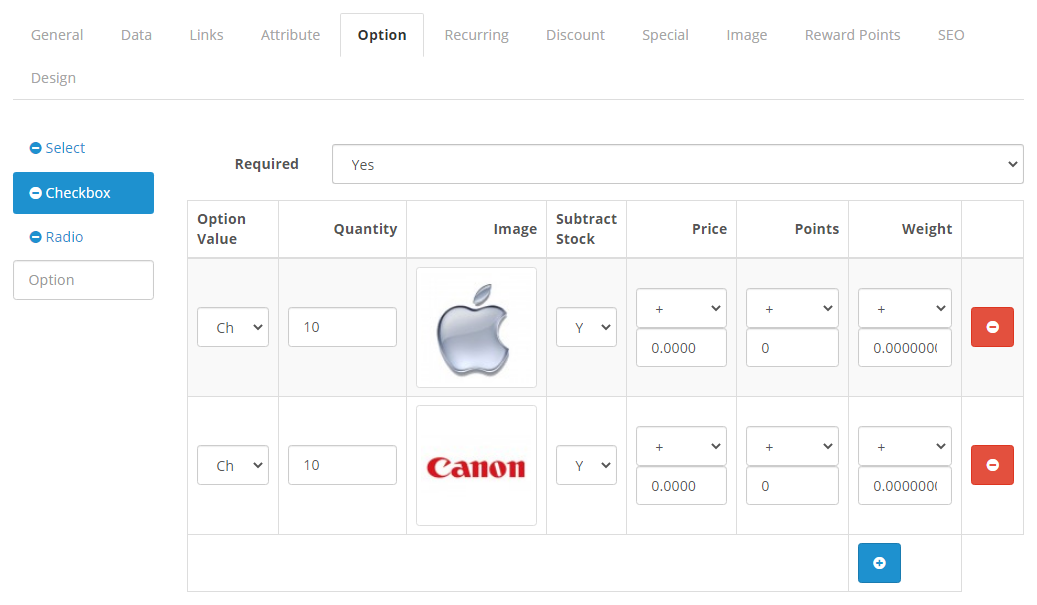Click the Select option link

[x=65, y=148]
